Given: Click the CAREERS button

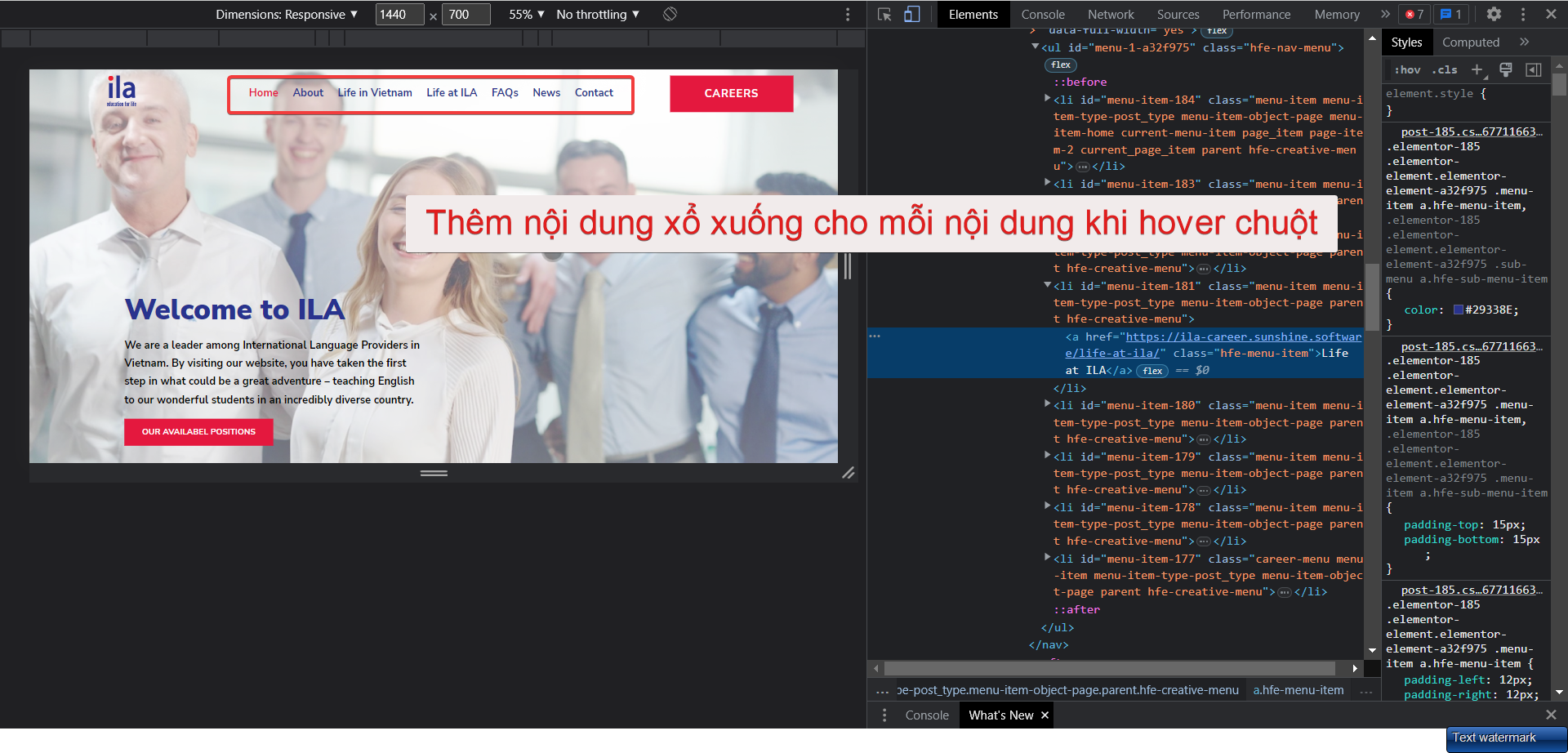Looking at the screenshot, I should click(731, 93).
